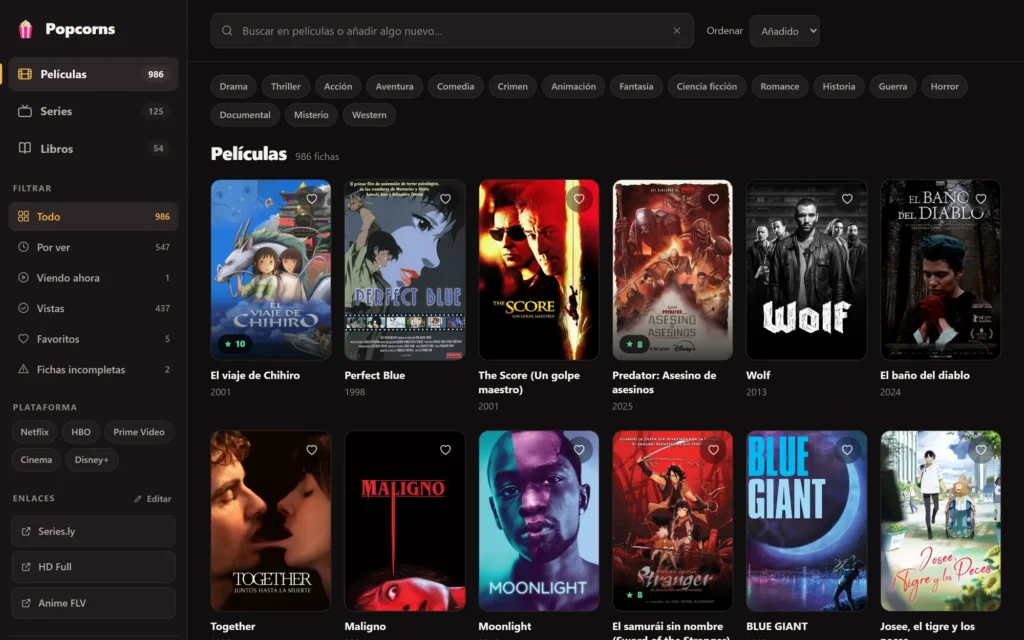Select the Documental genre chip
Screen dimensions: 1024x640
[245, 115]
